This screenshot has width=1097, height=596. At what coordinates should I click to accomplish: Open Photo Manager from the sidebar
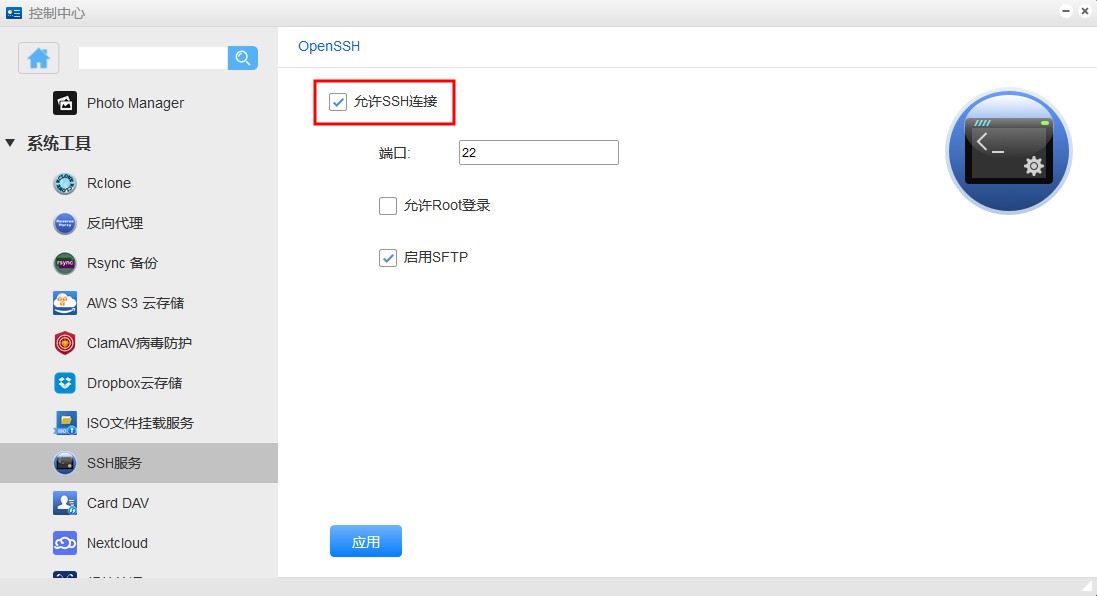point(135,103)
